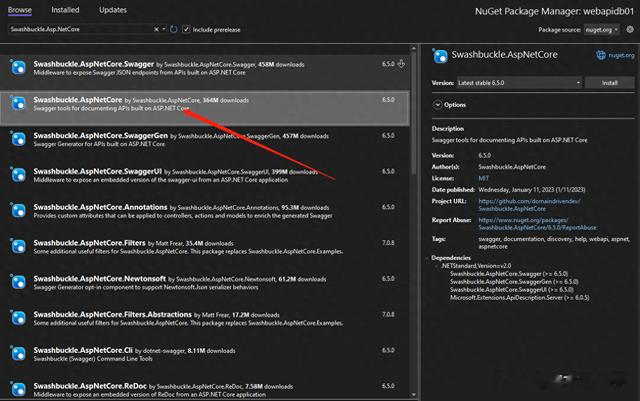
Task: Open the Package source dropdown
Action: tap(602, 29)
